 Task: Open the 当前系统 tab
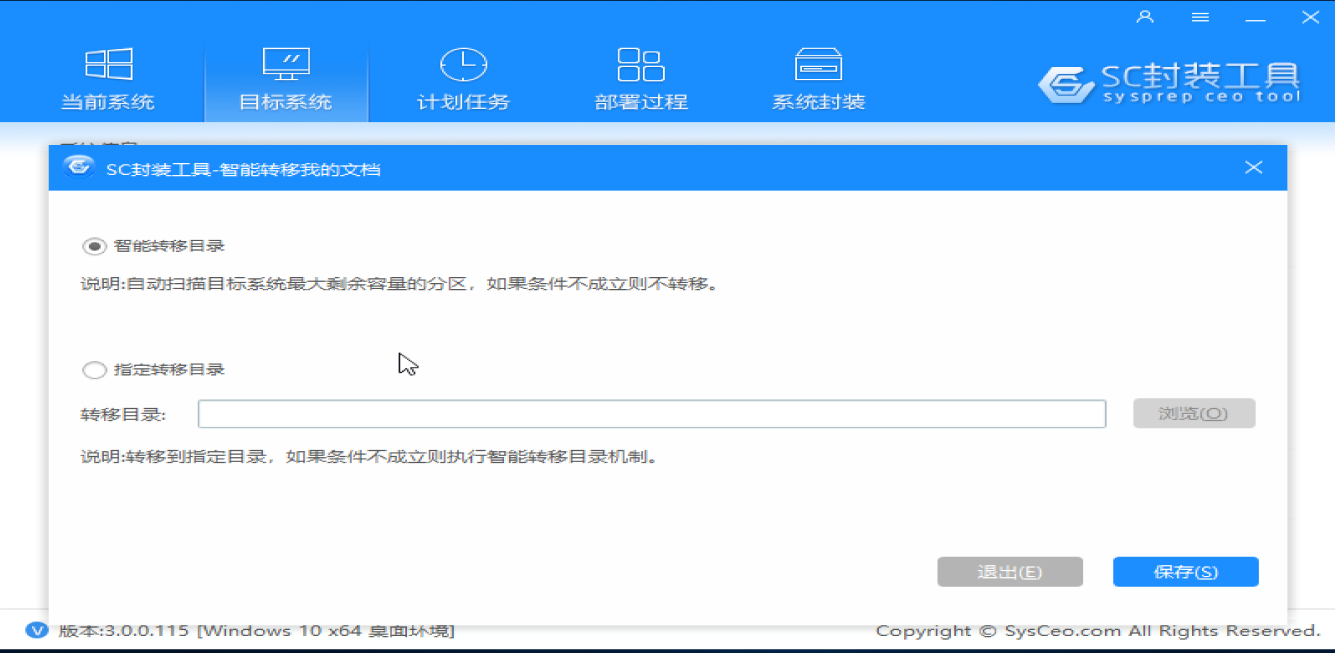pyautogui.click(x=108, y=80)
